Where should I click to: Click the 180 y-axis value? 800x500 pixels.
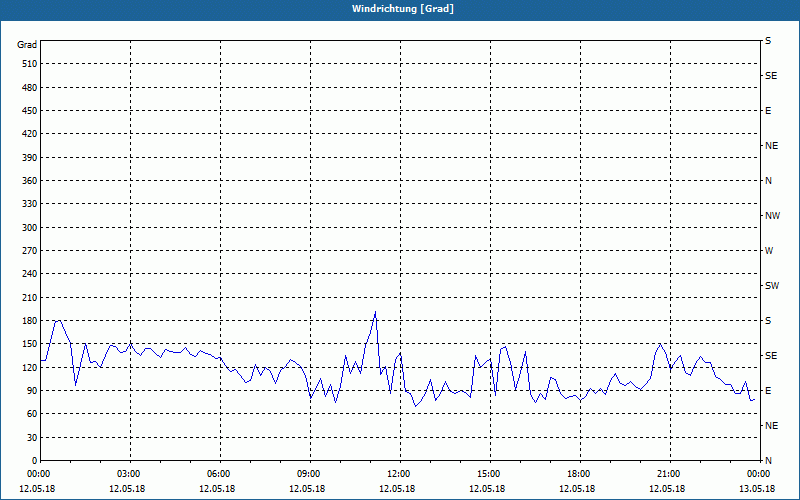30,321
